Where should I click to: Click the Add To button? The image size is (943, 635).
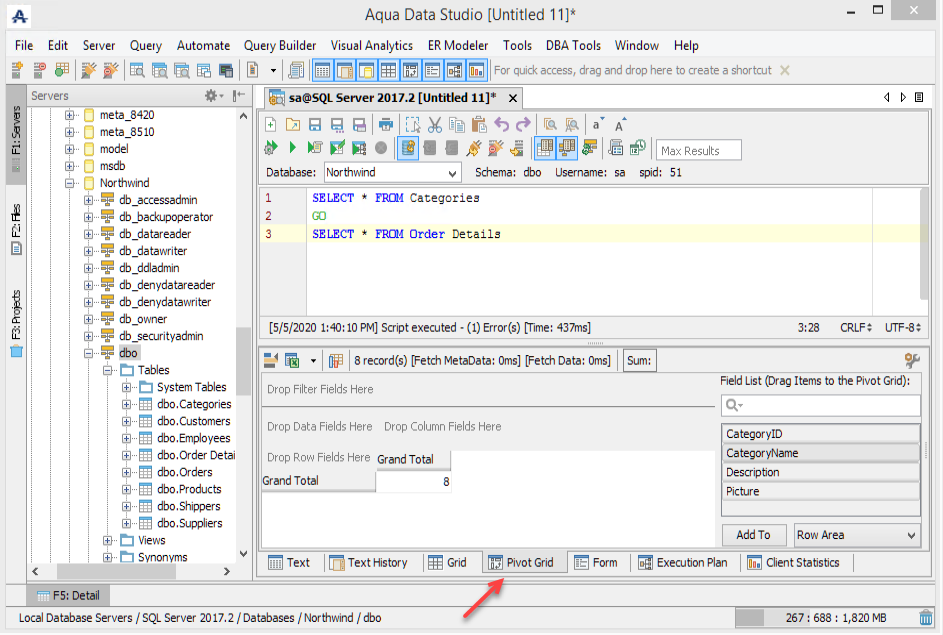point(753,535)
